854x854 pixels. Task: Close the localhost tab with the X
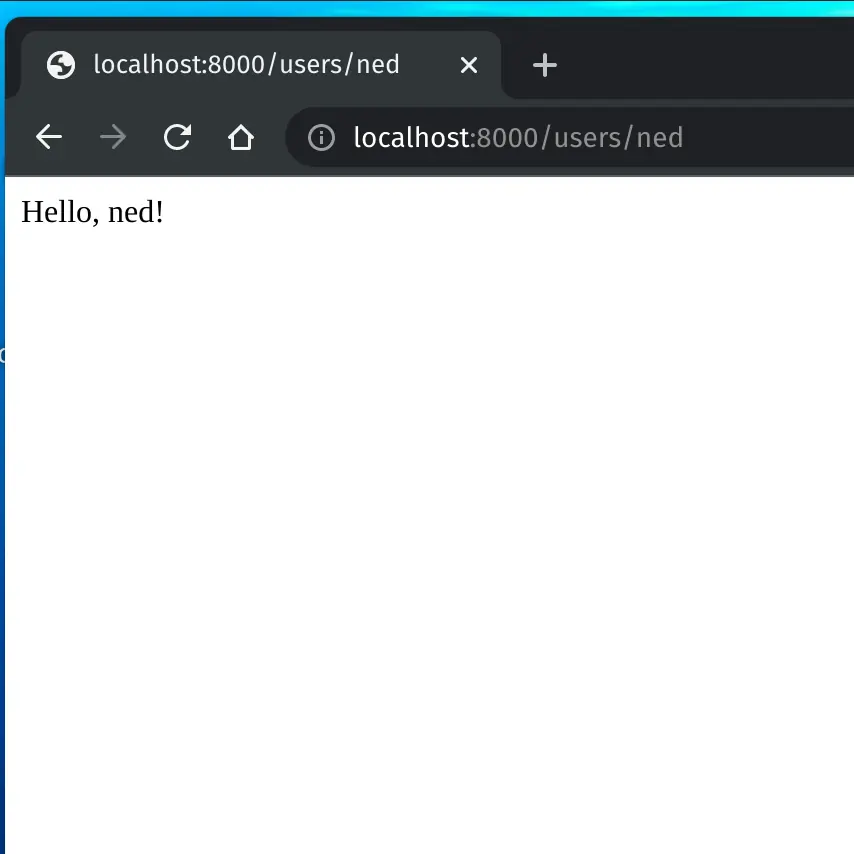469,64
